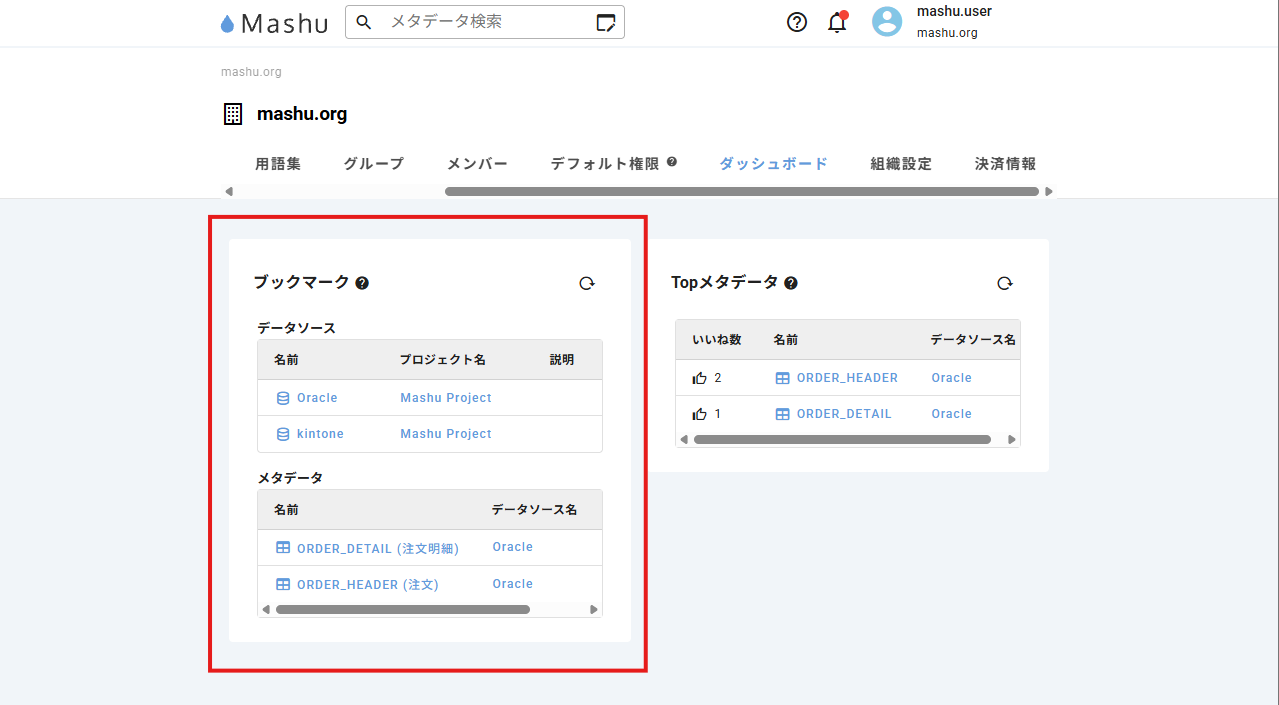Switch to the 用語集 tab

coord(278,164)
